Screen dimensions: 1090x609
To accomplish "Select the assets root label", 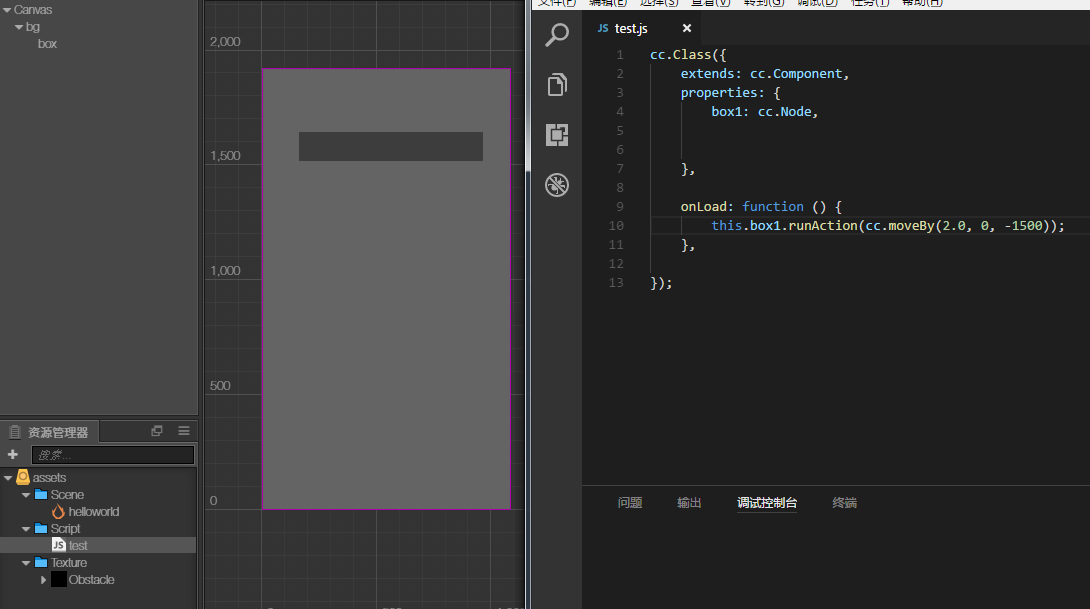I will click(49, 478).
